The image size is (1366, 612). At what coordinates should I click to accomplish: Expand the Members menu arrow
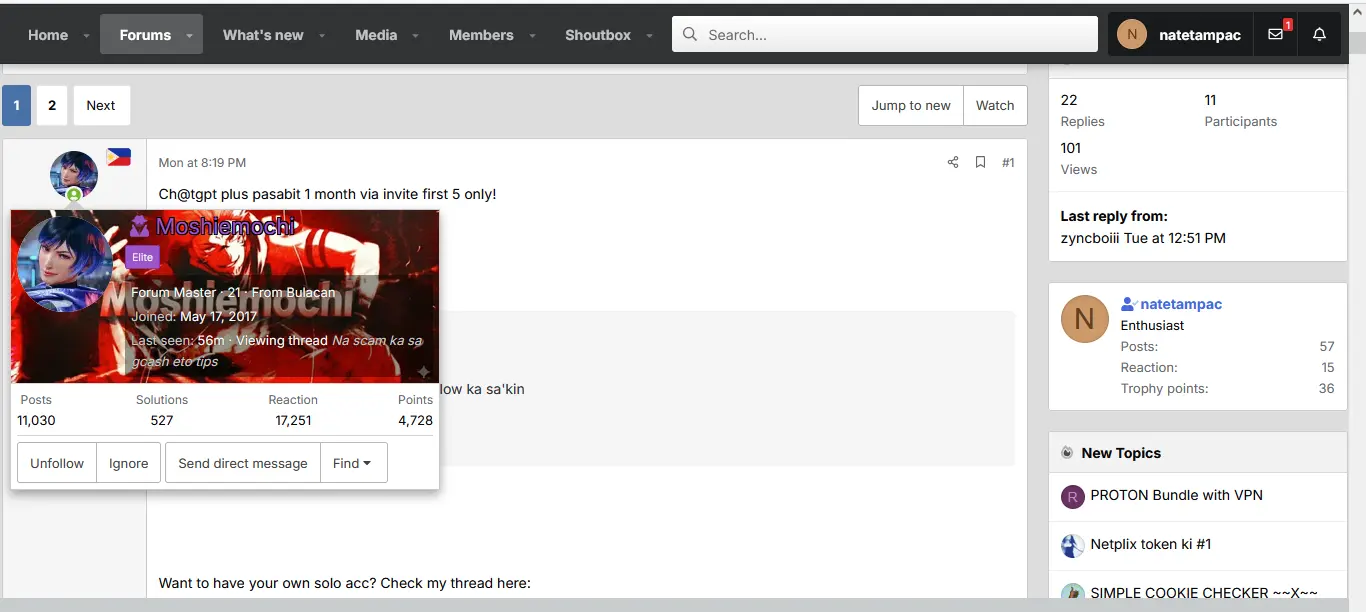[x=531, y=36]
